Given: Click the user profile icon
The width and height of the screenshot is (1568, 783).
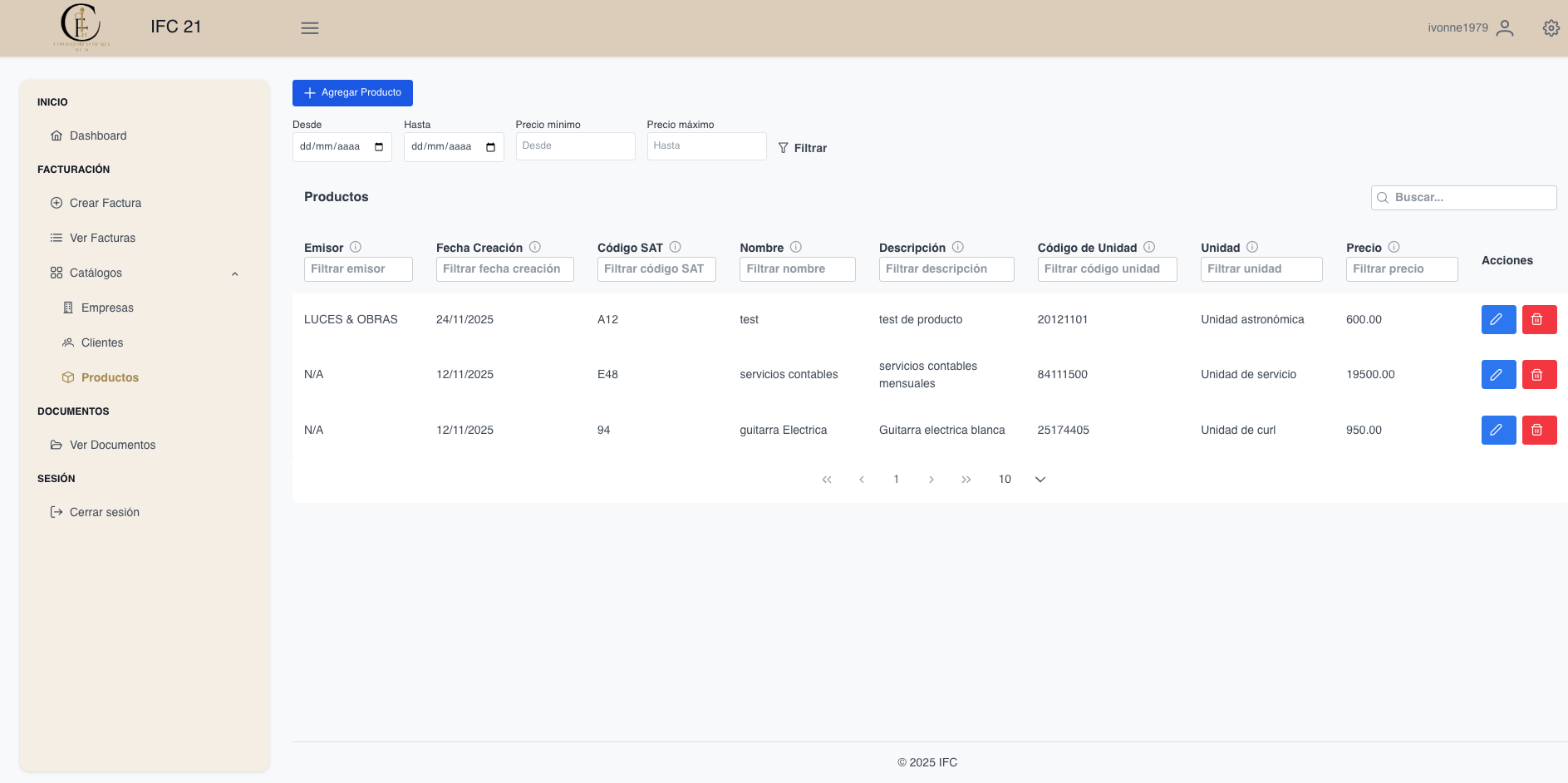Looking at the screenshot, I should [x=1504, y=28].
